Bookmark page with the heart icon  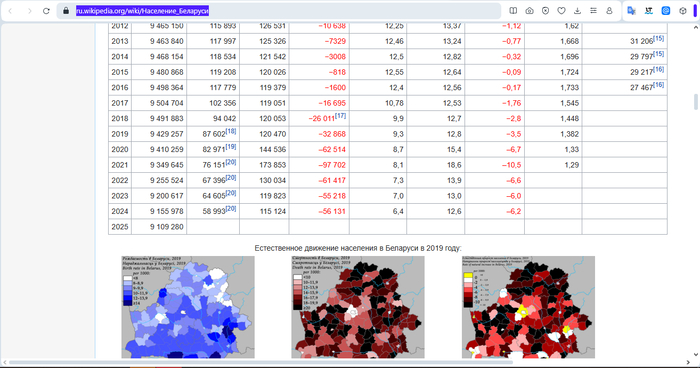561,11
